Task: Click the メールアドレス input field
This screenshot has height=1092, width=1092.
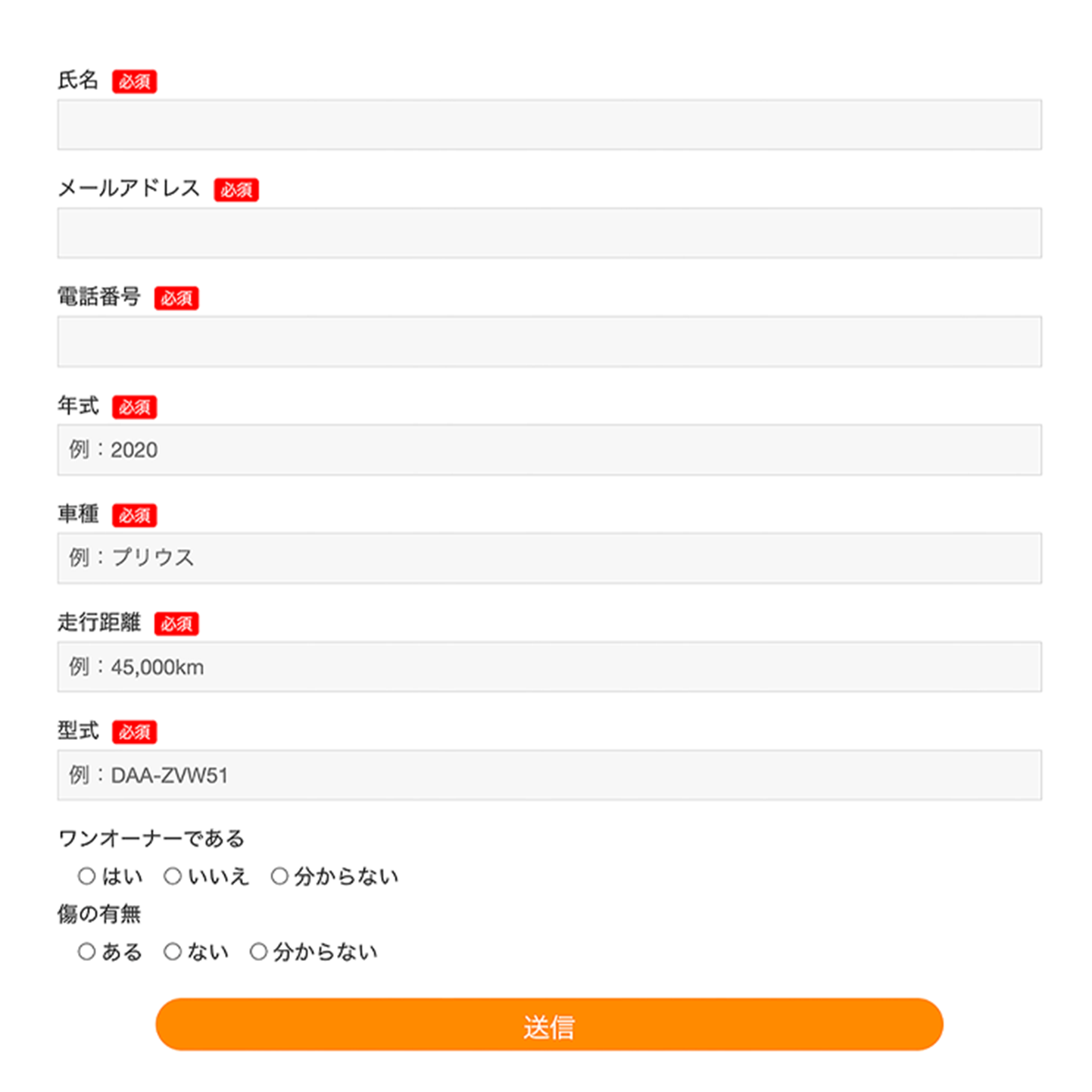Action: pos(549,233)
